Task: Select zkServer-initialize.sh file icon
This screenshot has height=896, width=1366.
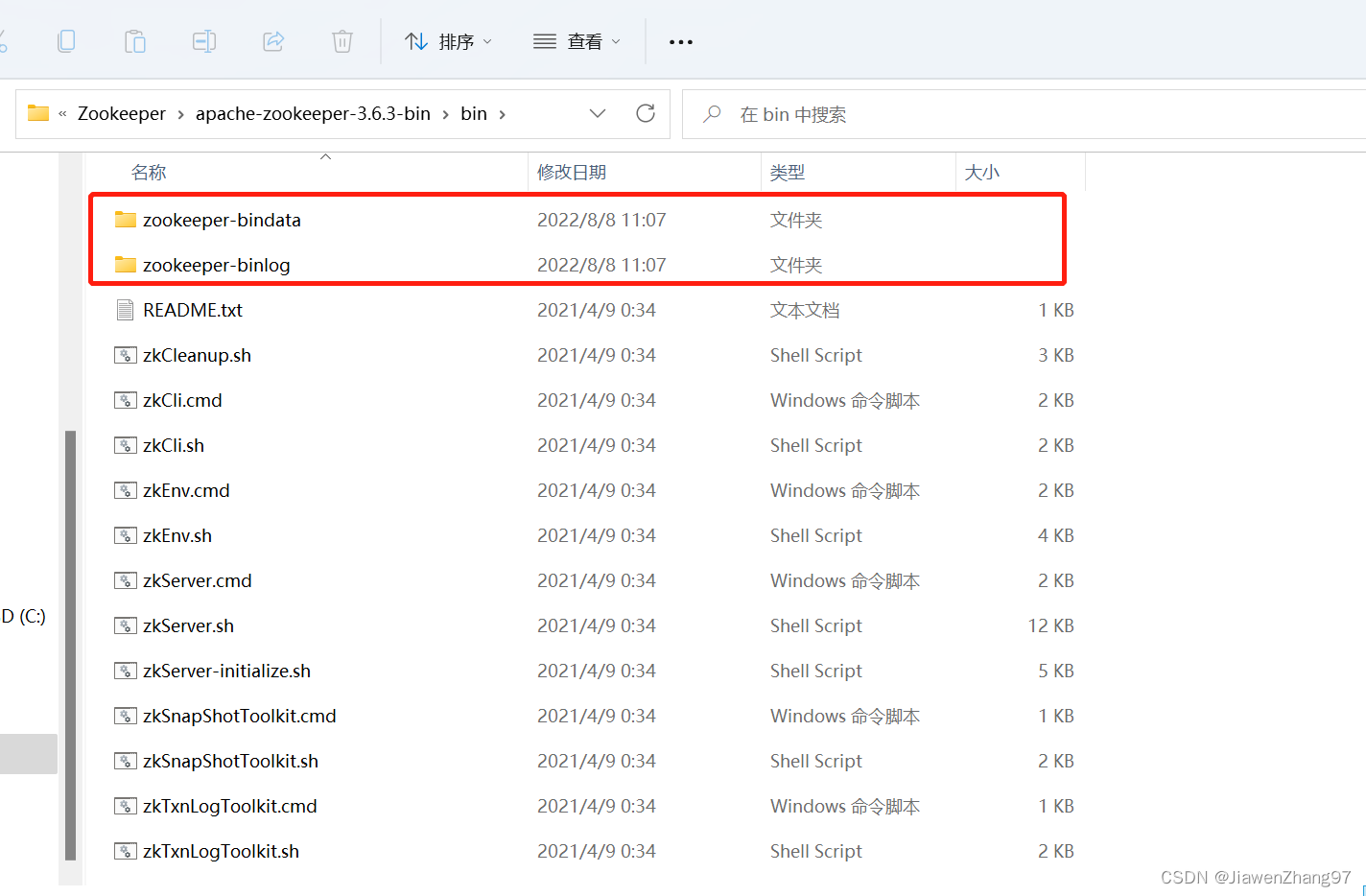Action: click(x=126, y=671)
